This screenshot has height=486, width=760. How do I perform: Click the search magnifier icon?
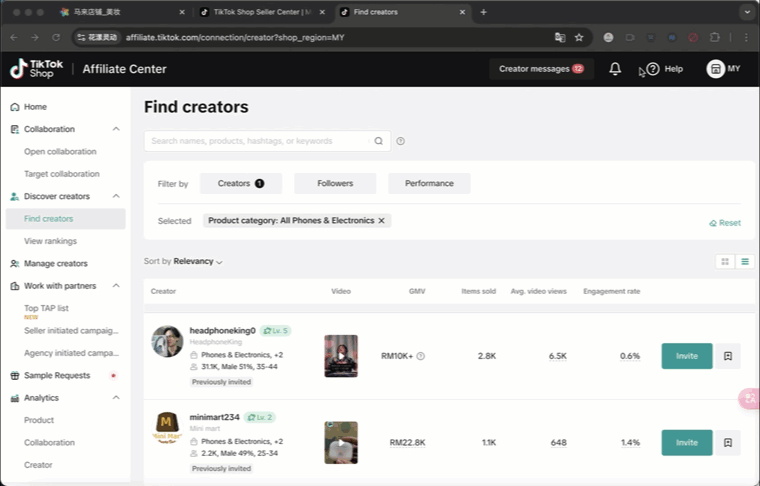tap(379, 141)
